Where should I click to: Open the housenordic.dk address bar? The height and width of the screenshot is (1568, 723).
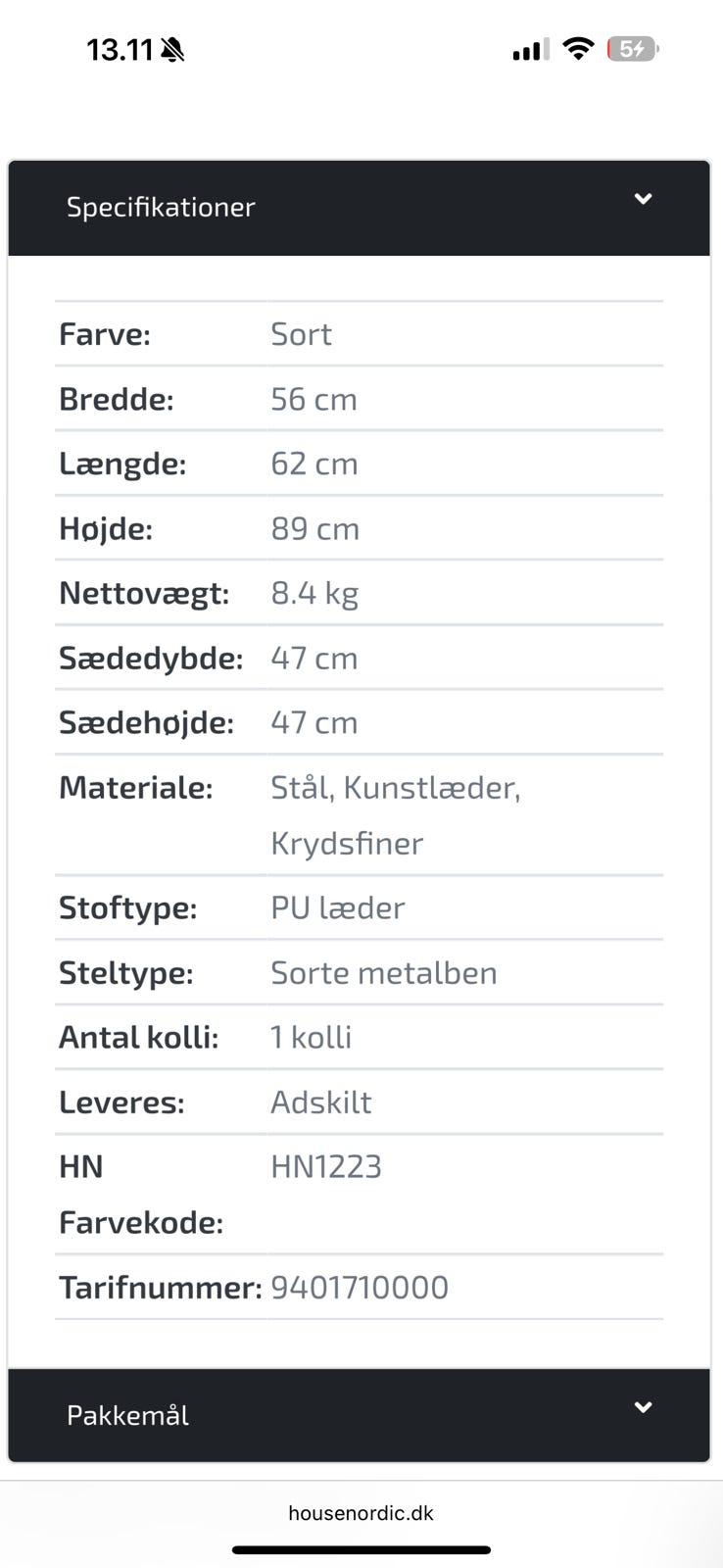coord(361,1512)
